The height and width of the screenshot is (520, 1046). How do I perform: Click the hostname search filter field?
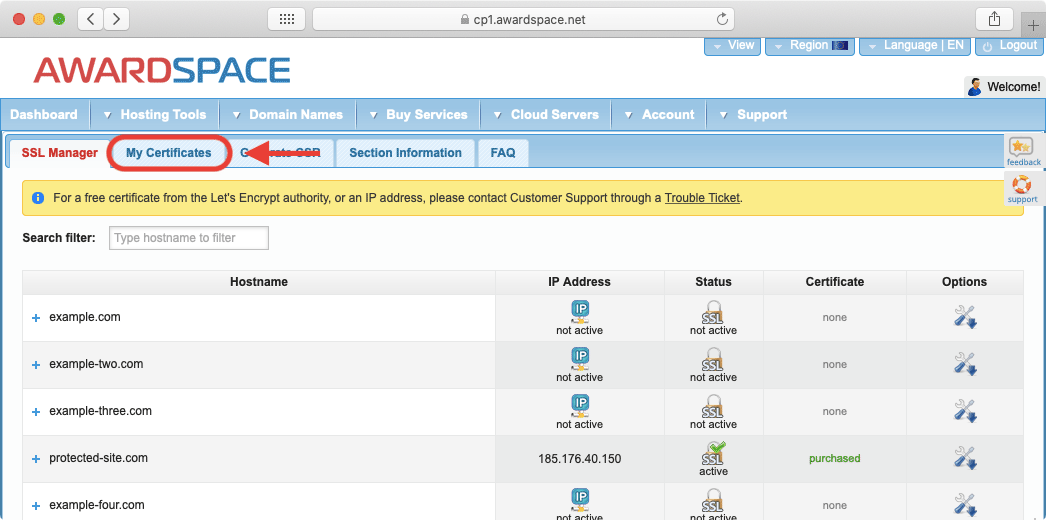[189, 238]
